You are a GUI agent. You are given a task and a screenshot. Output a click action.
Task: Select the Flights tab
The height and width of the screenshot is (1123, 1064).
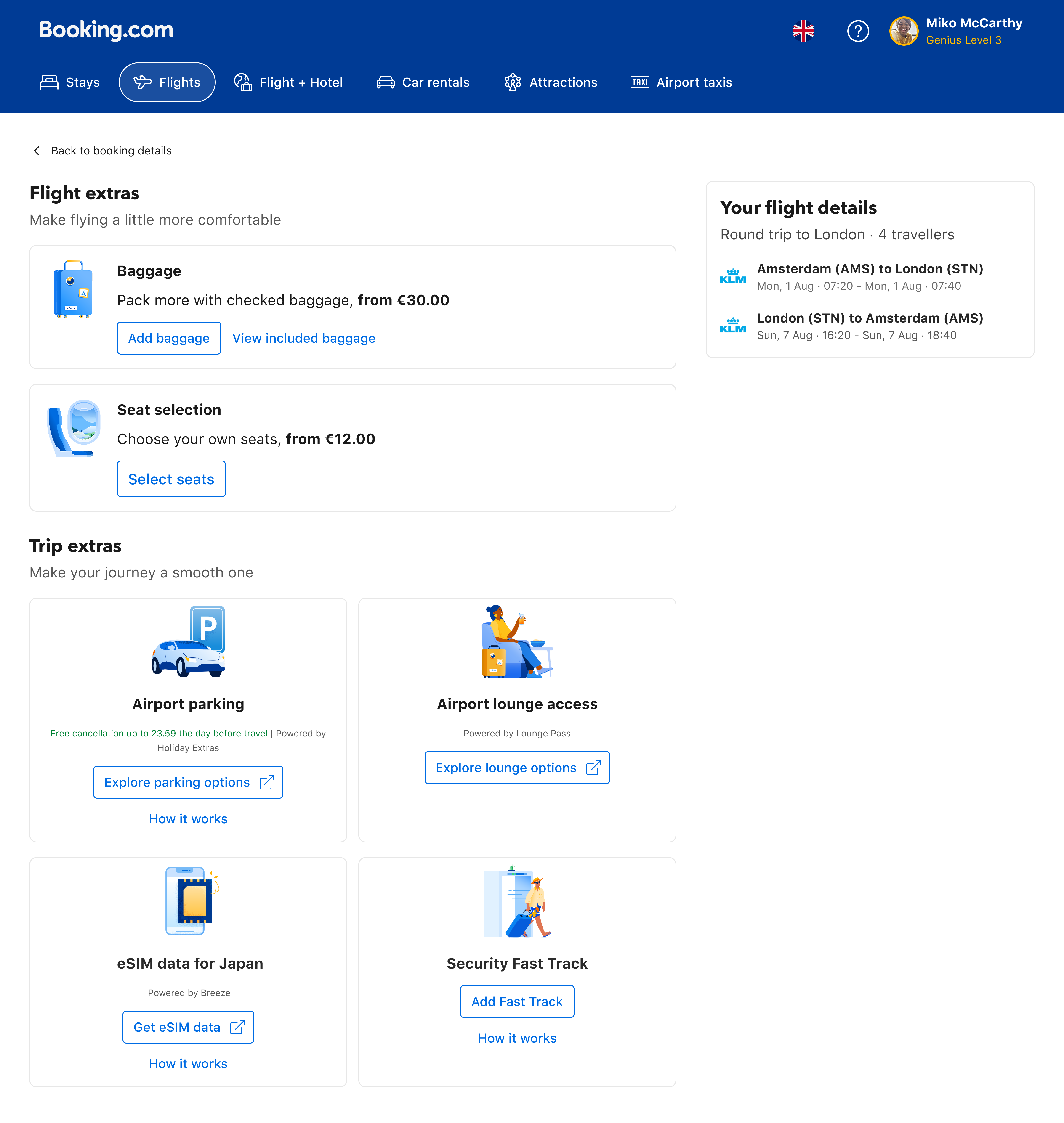(167, 82)
